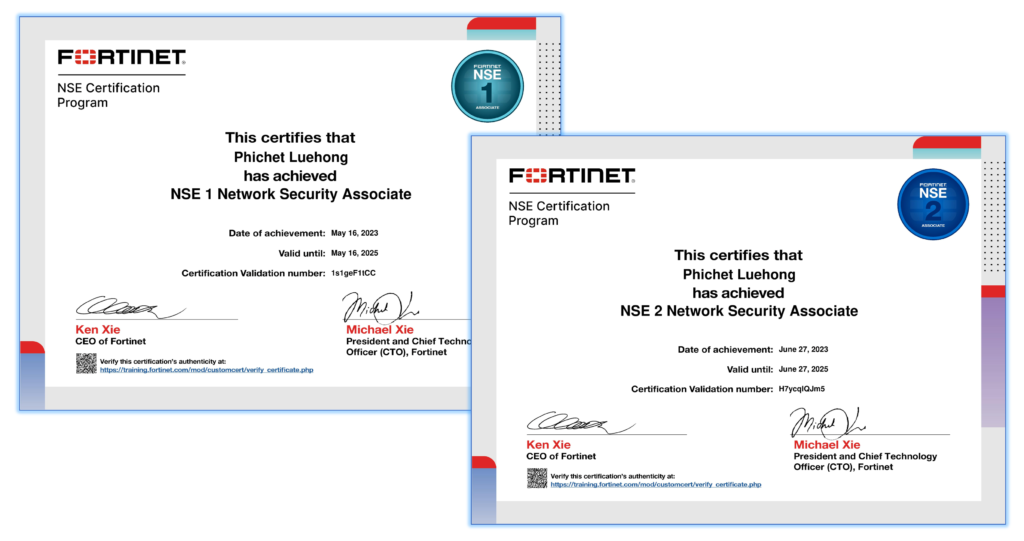
Task: Click 'President and Chief Technology Officer' on NSE 2 certificate
Action: click(865, 461)
